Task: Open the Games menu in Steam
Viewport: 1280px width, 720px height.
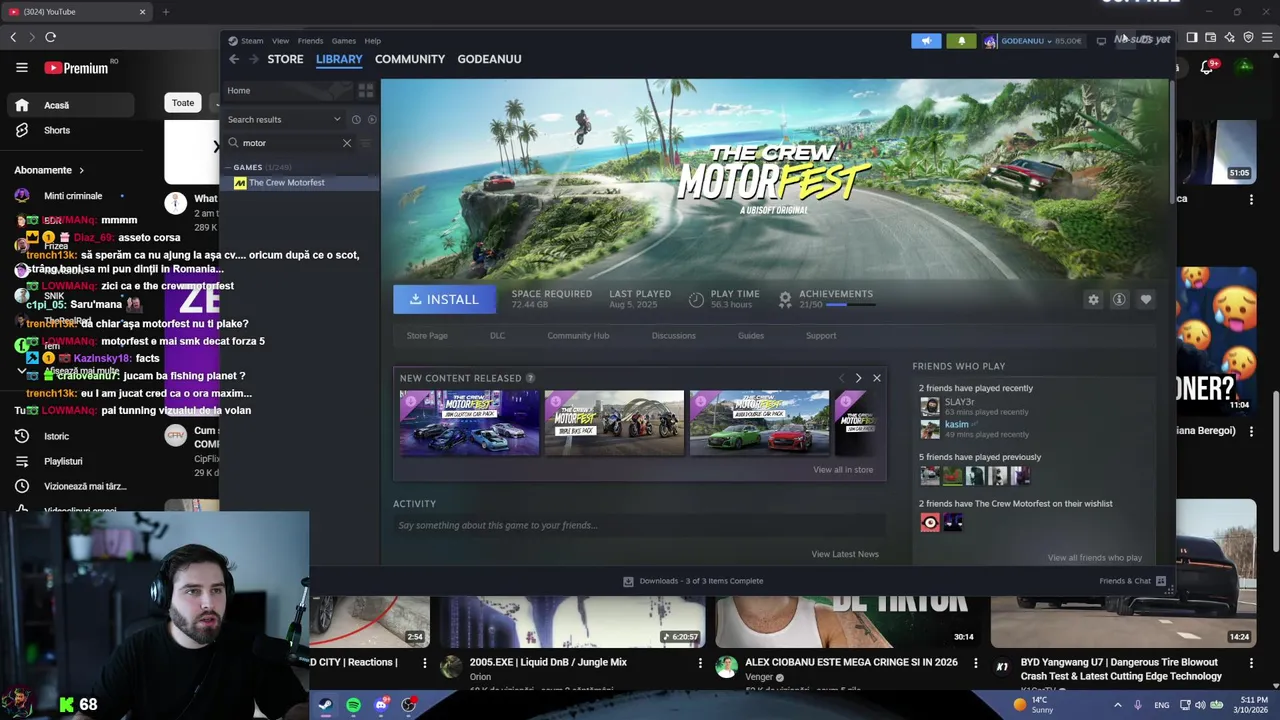Action: (343, 41)
